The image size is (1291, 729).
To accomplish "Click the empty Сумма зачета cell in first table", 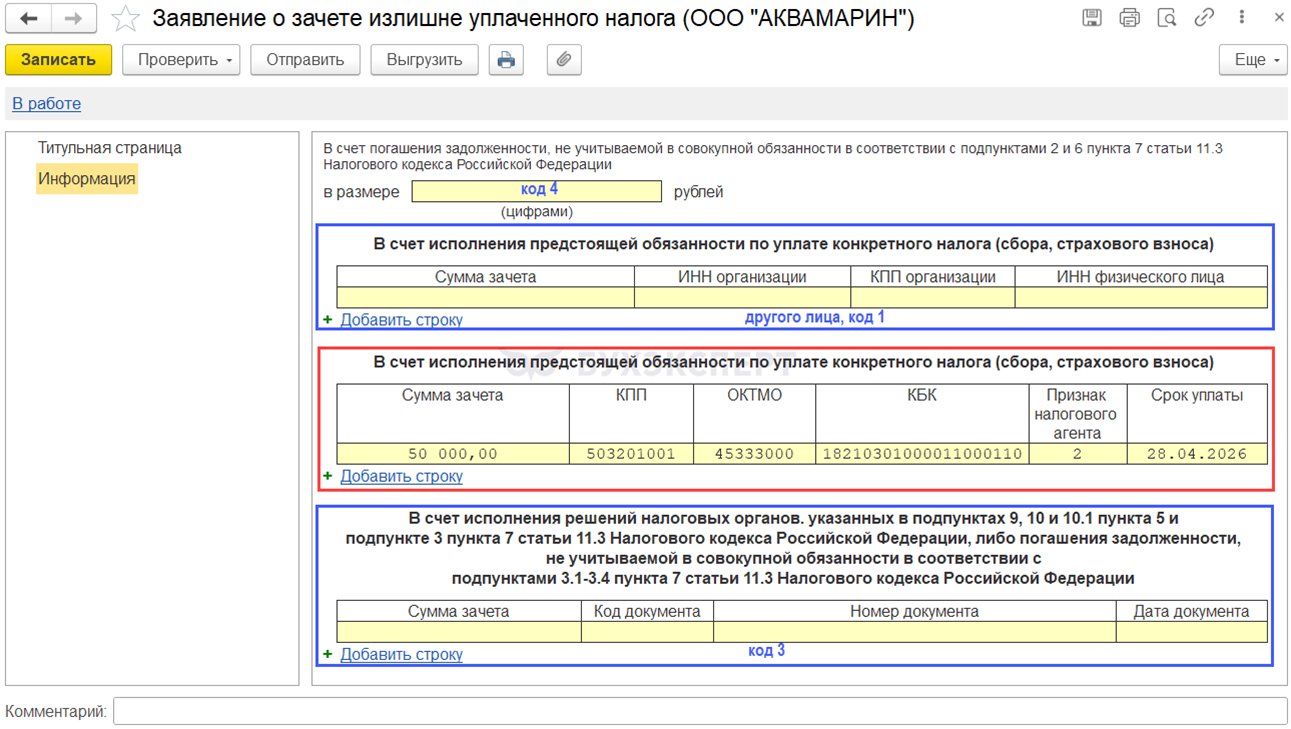I will point(485,297).
